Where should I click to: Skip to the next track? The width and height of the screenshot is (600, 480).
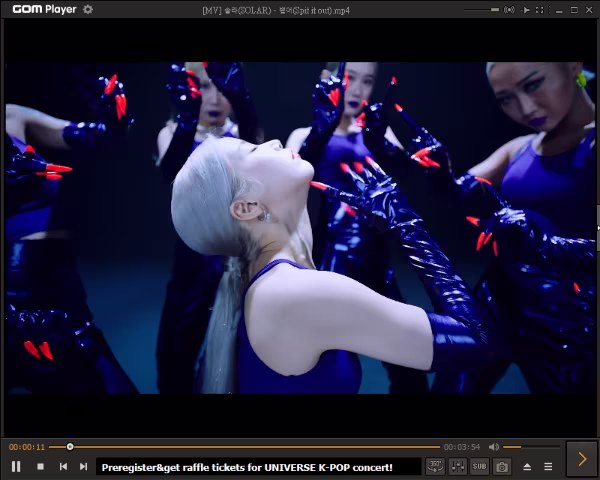pyautogui.click(x=83, y=466)
